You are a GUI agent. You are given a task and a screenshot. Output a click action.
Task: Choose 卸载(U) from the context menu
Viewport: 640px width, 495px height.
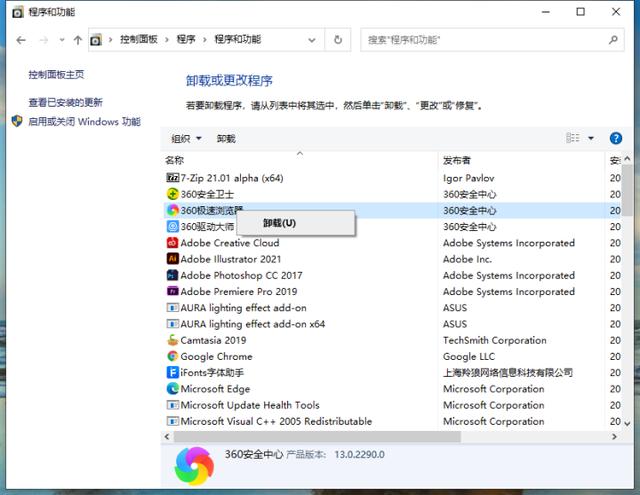coord(279,223)
